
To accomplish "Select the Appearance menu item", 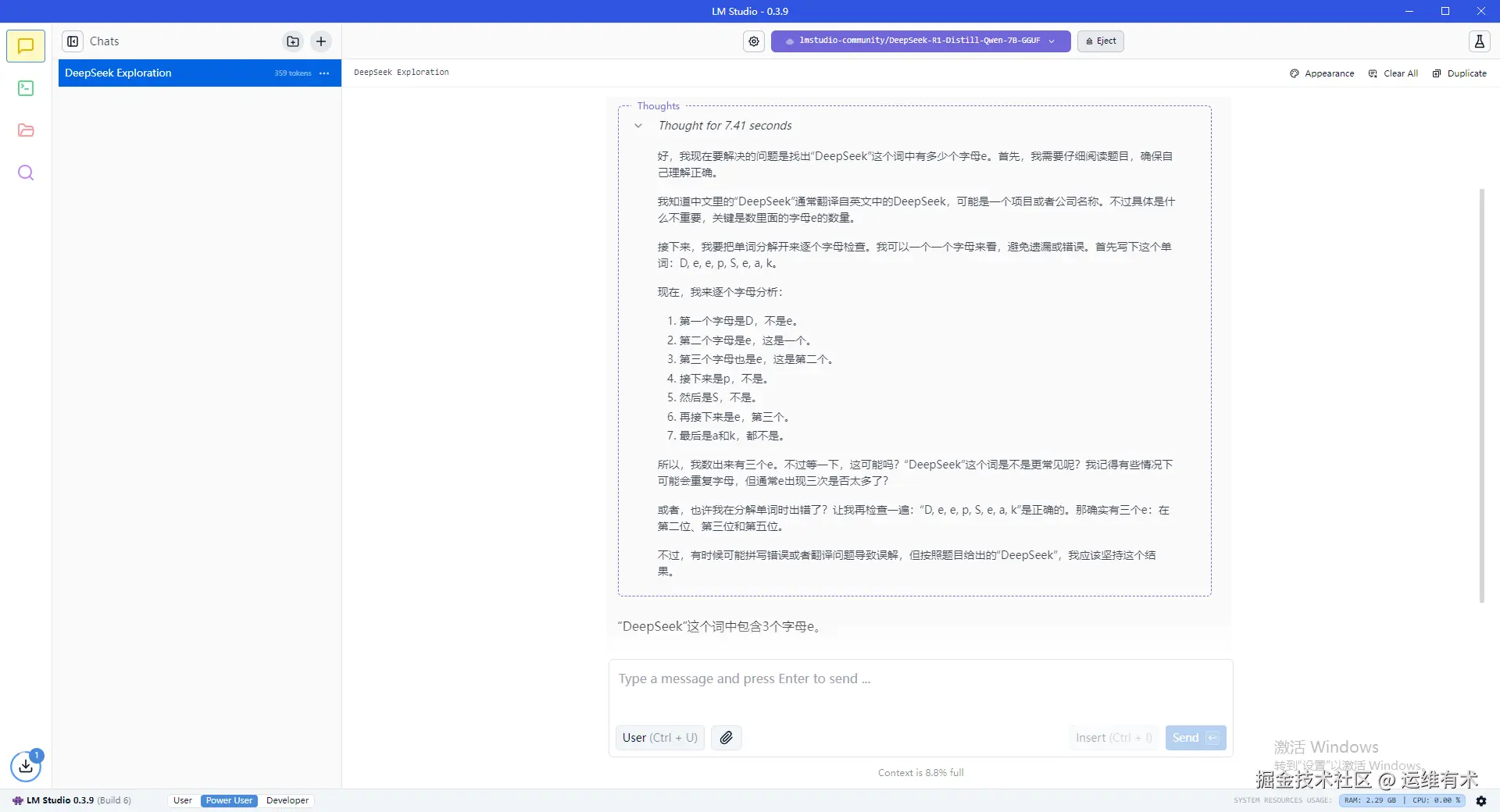I will 1321,73.
